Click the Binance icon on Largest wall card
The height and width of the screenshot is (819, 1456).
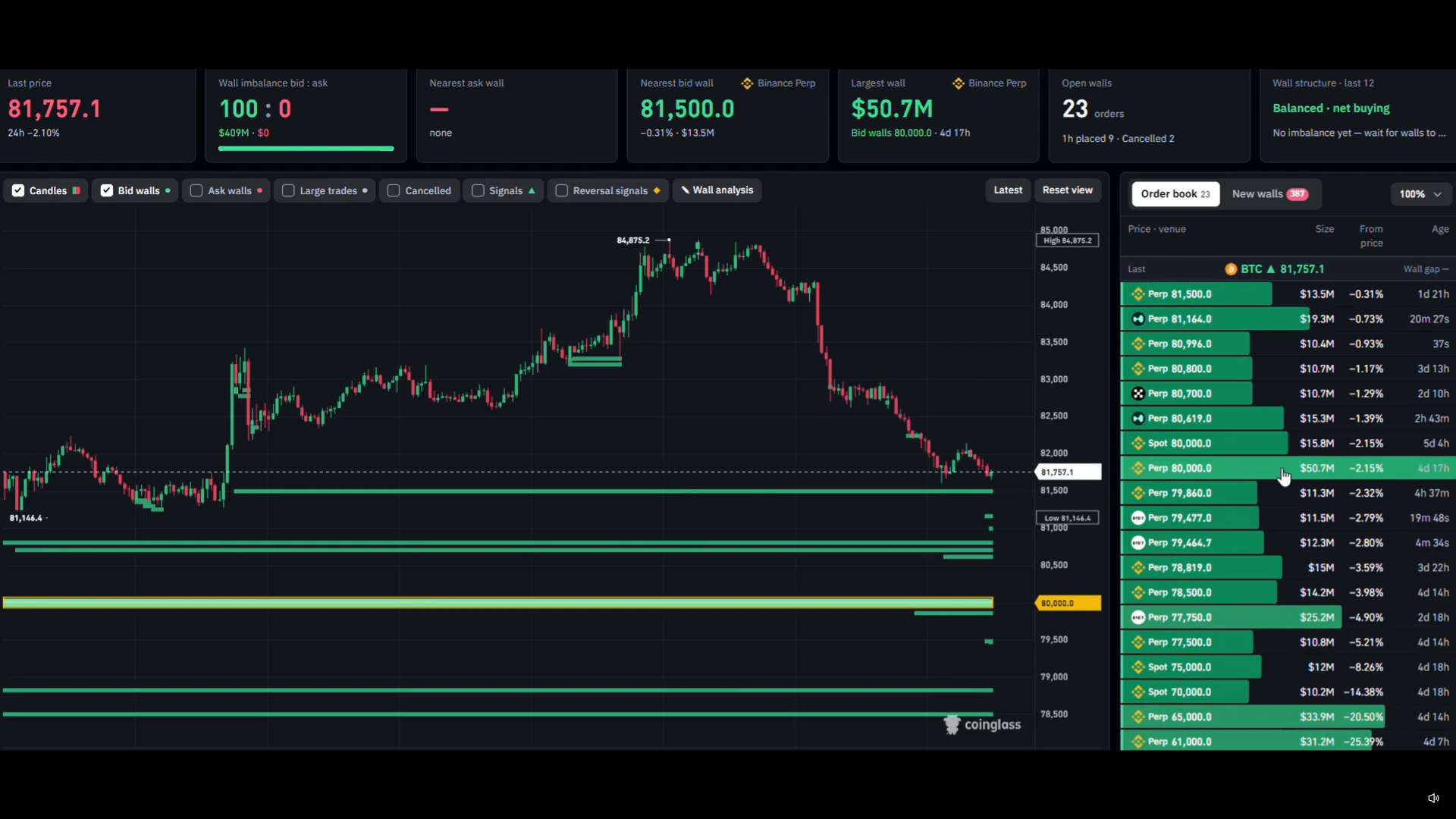tap(958, 83)
